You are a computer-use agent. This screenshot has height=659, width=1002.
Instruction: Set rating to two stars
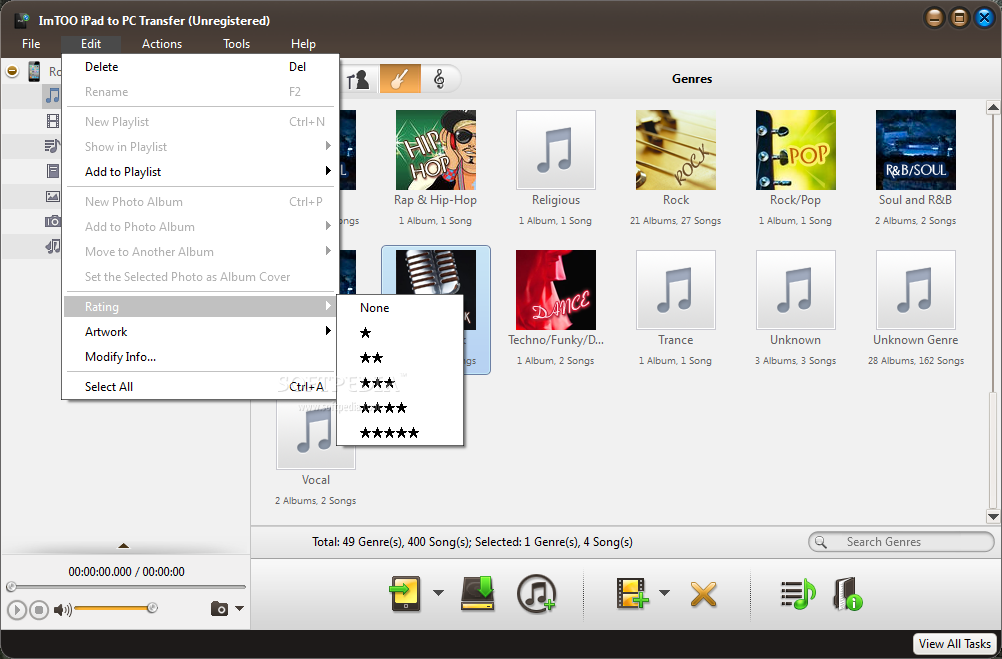[x=399, y=357]
